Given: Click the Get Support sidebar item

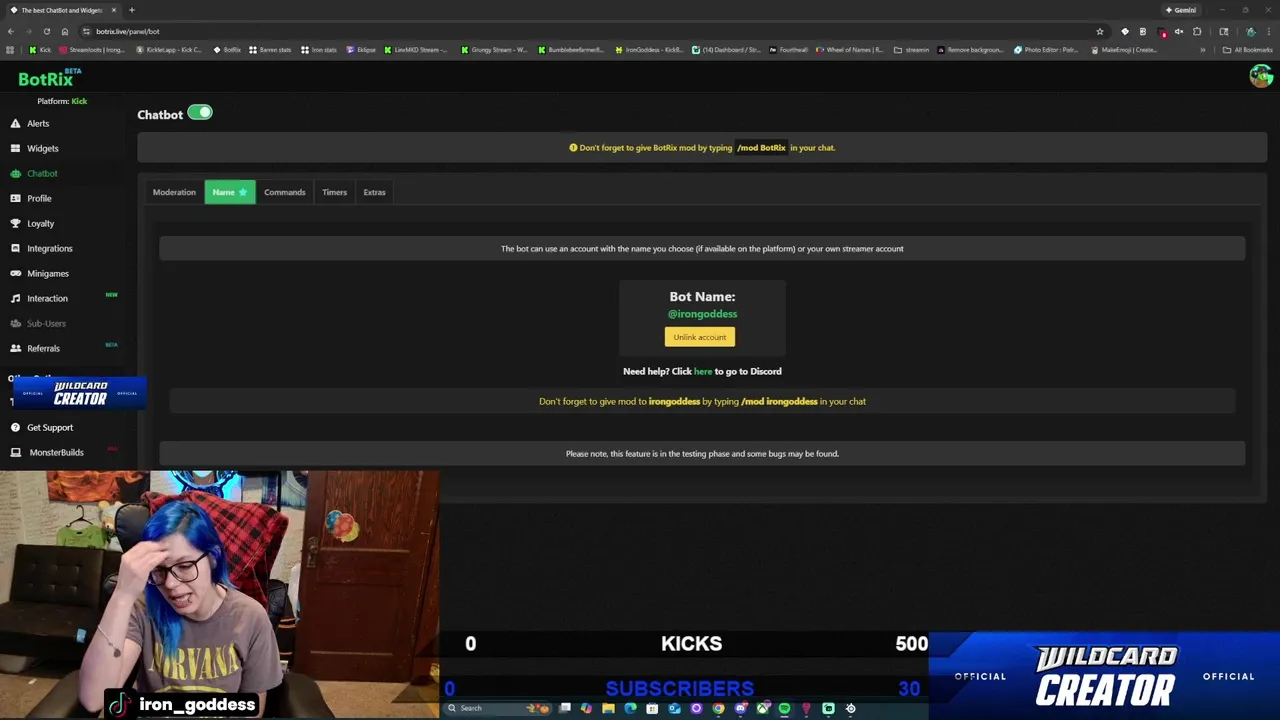Looking at the screenshot, I should click(x=49, y=427).
